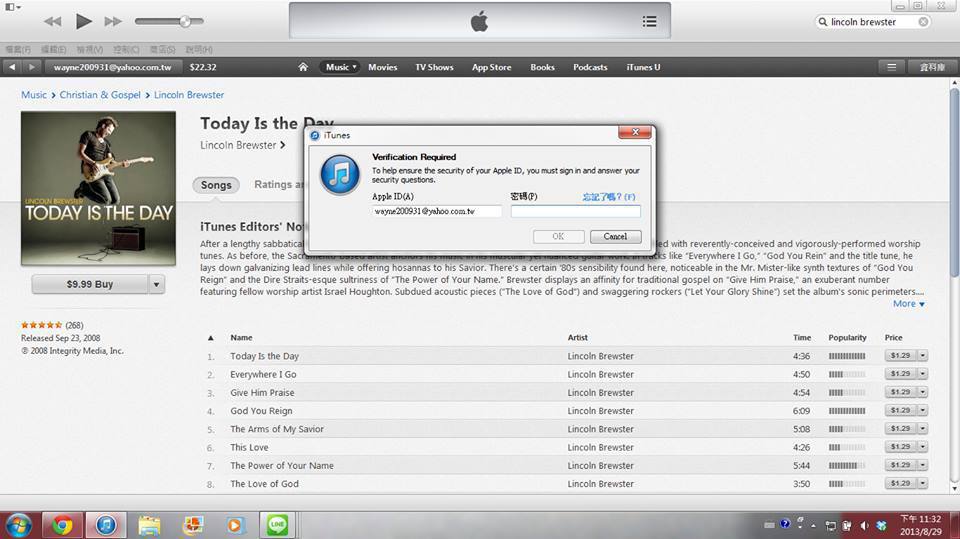
Task: Navigate back in the store
Action: point(12,67)
